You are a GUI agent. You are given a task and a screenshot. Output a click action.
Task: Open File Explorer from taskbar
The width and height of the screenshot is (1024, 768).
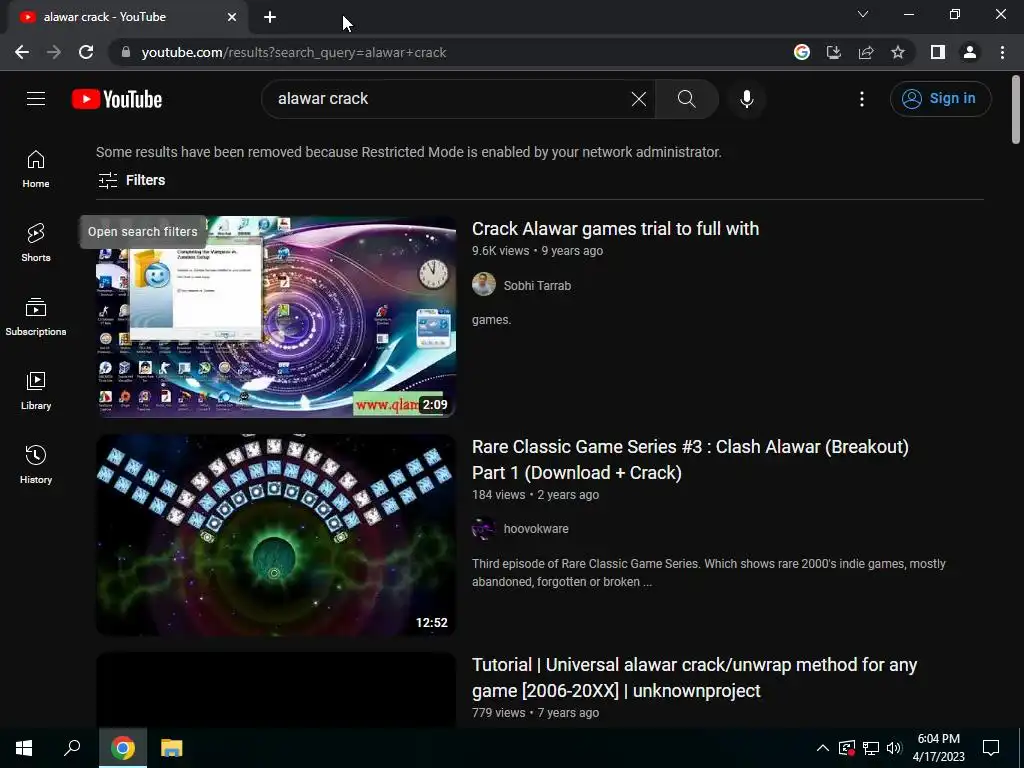(x=172, y=748)
